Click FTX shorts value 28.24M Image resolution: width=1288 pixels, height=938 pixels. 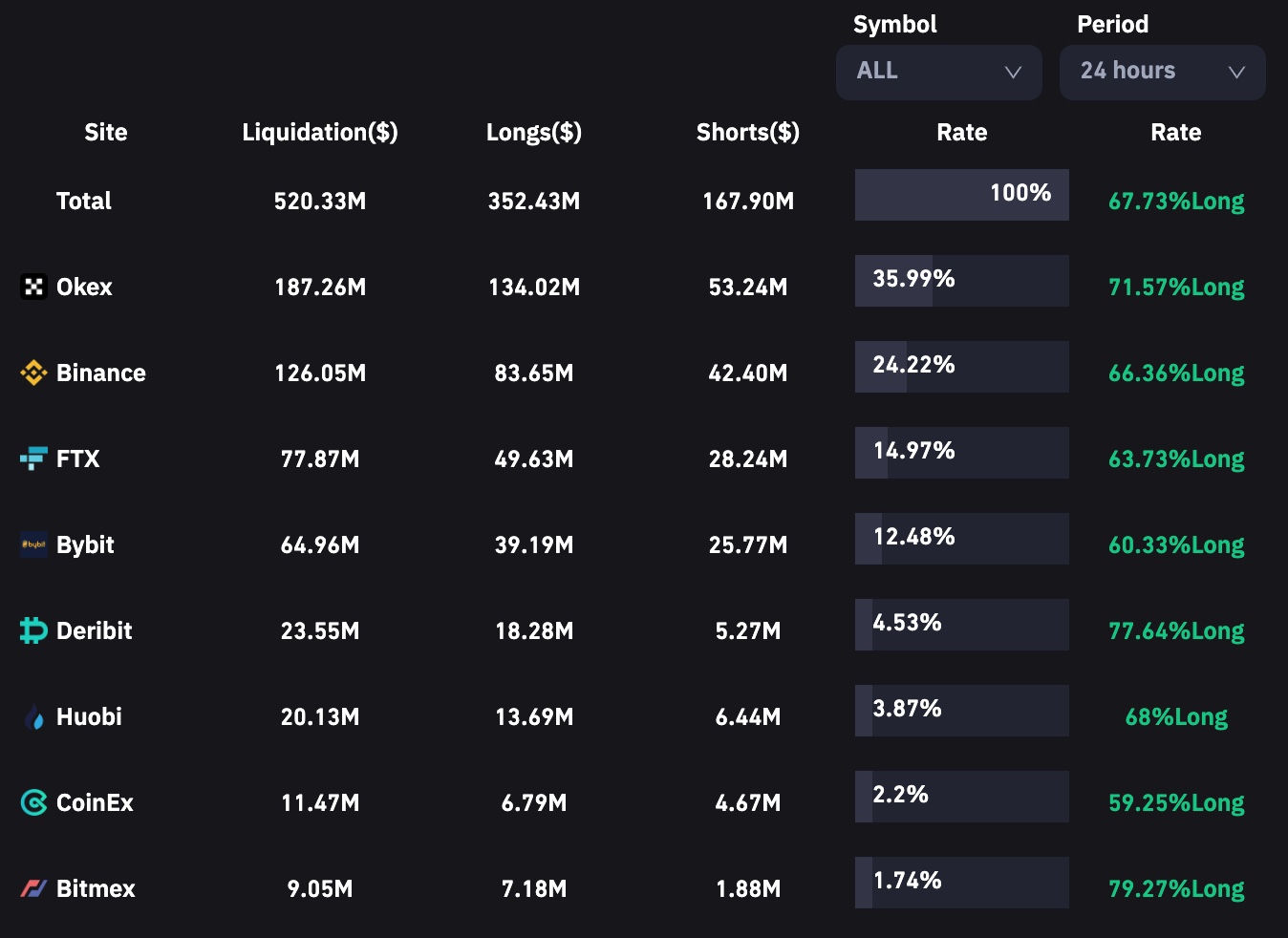coord(748,458)
